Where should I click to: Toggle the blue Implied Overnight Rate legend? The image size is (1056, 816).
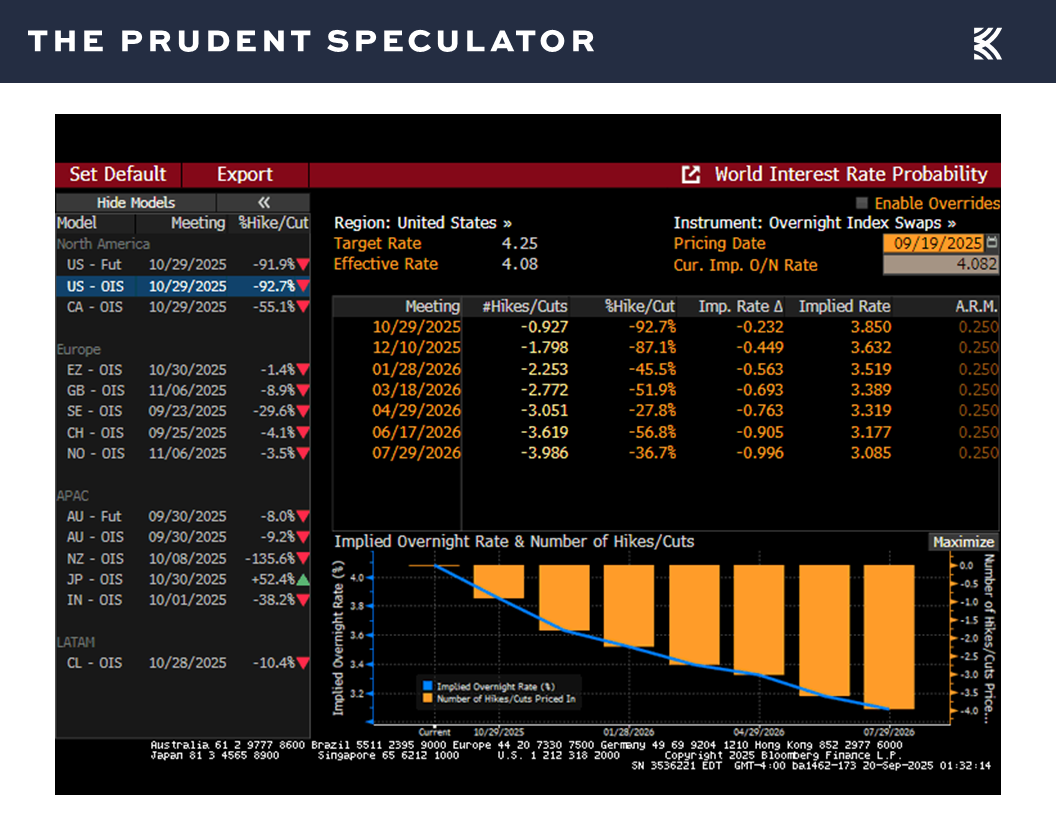[x=426, y=687]
